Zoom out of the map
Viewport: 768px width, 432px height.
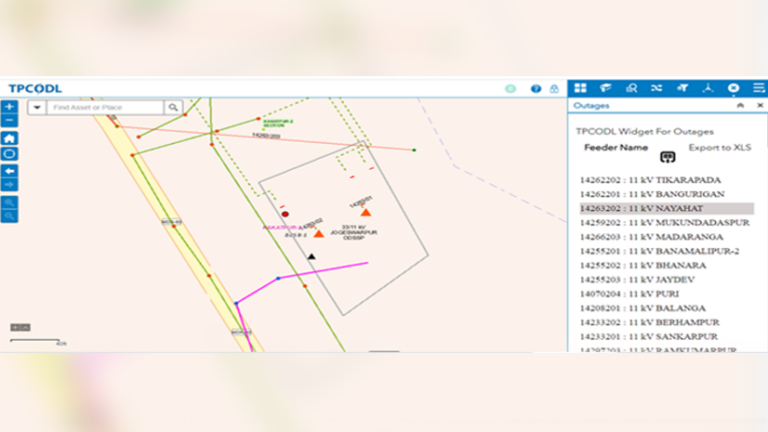pyautogui.click(x=9, y=119)
